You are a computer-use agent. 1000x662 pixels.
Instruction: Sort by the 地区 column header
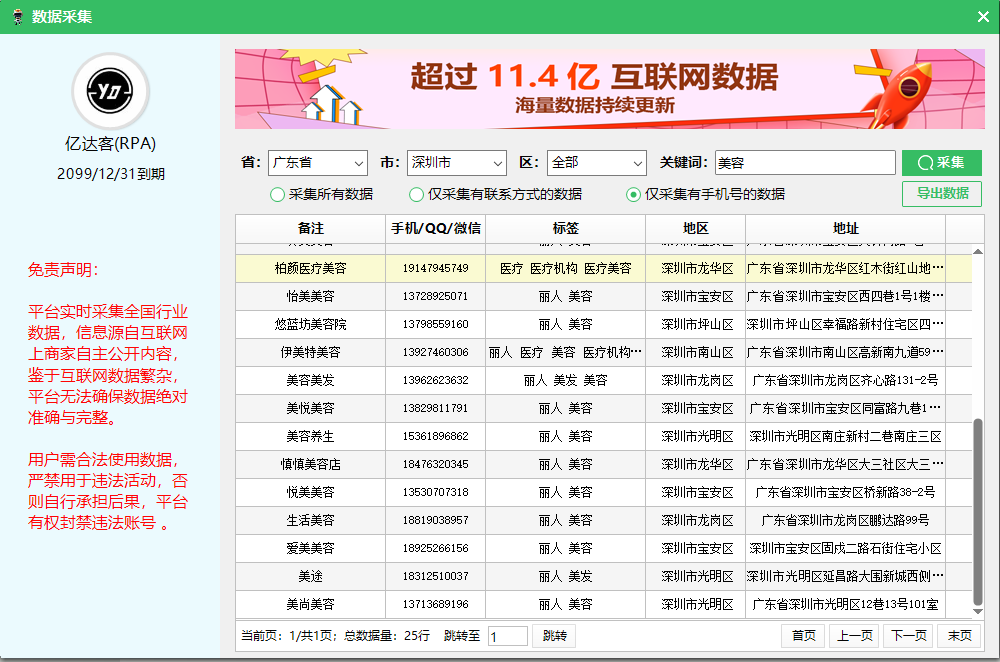coord(696,229)
